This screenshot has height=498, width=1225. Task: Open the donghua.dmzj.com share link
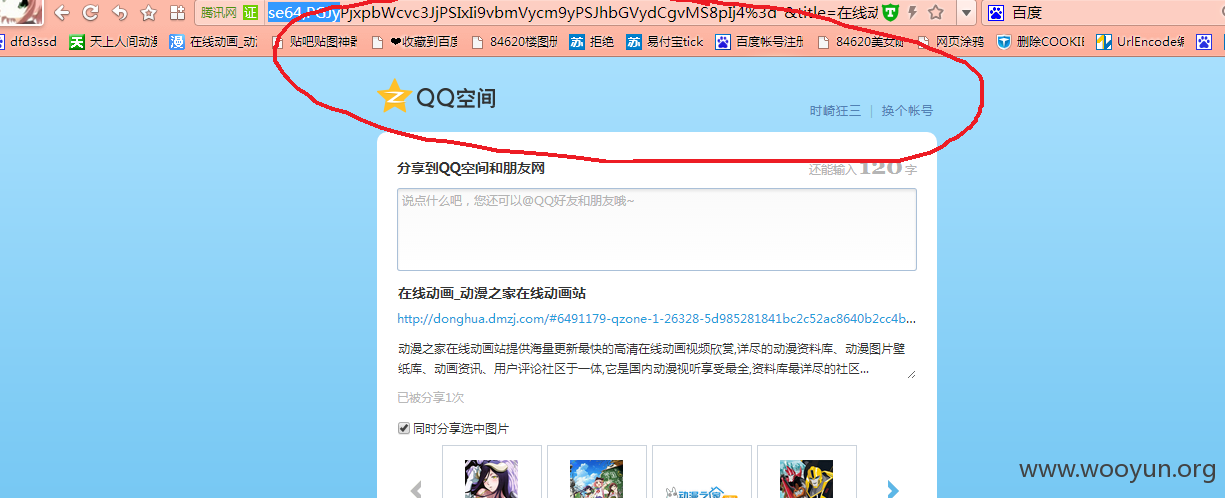pos(657,319)
